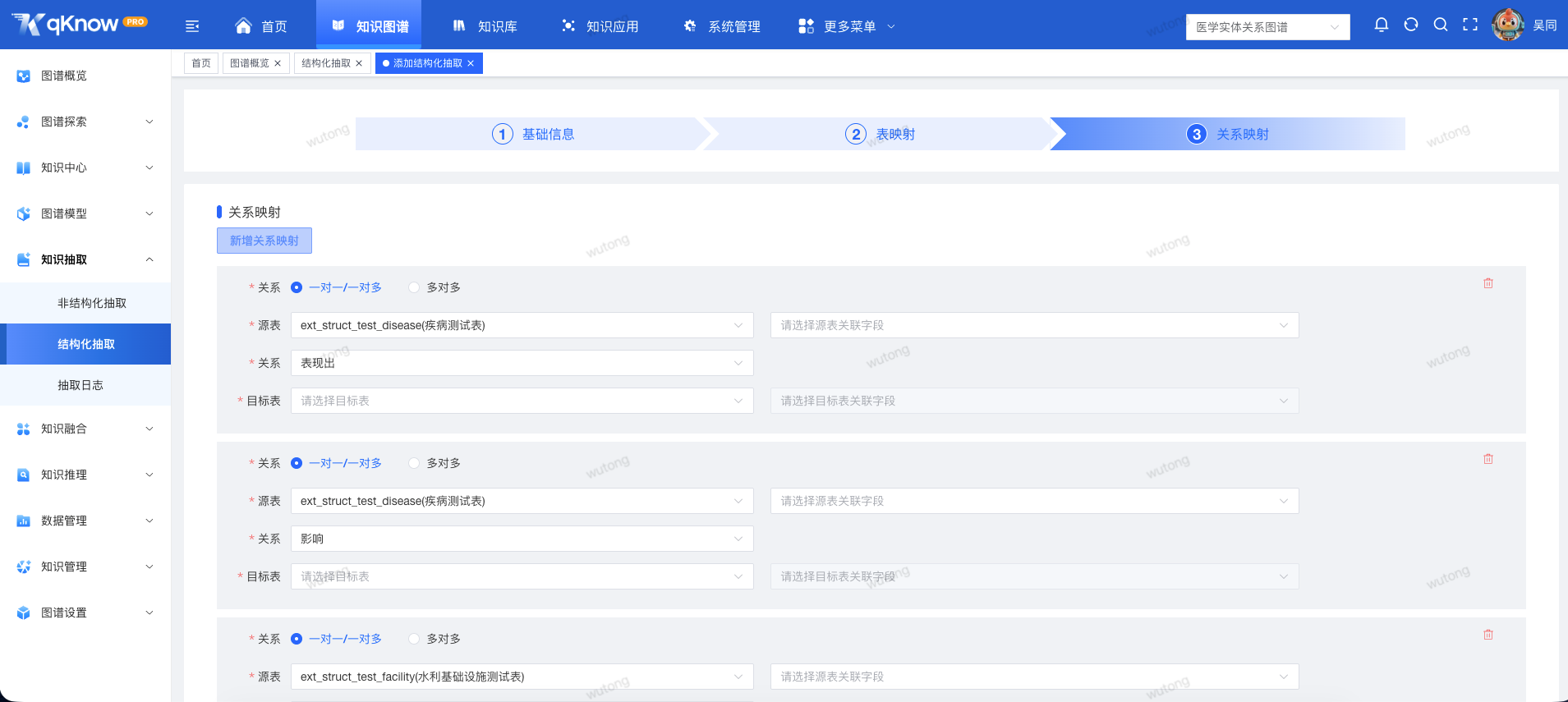Open target join field dropdown in the 影响 mapping
Image resolution: width=1568 pixels, height=702 pixels.
[x=1034, y=576]
